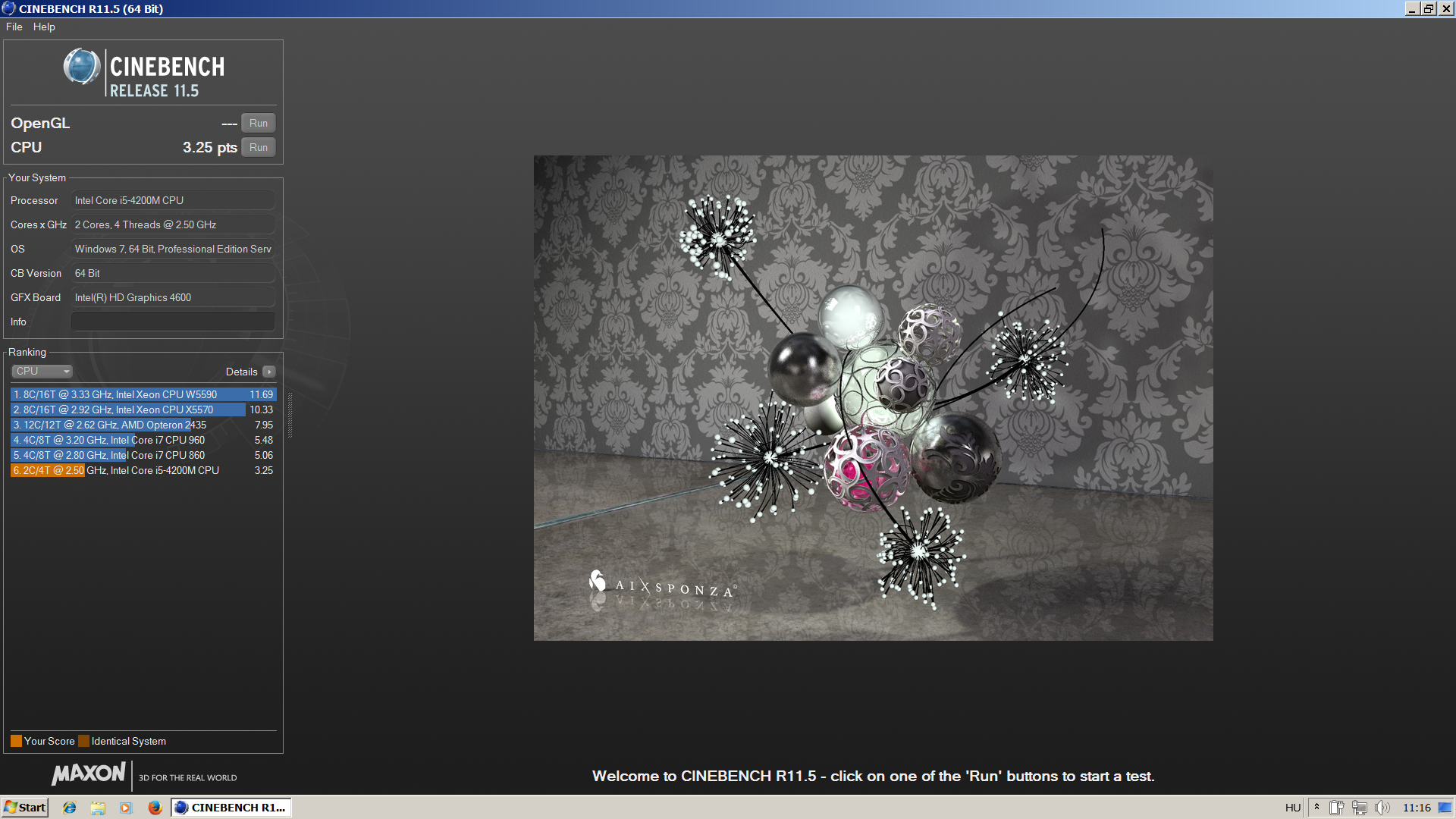Open the CPU ranking type dropdown
Viewport: 1456px width, 819px height.
tap(42, 372)
